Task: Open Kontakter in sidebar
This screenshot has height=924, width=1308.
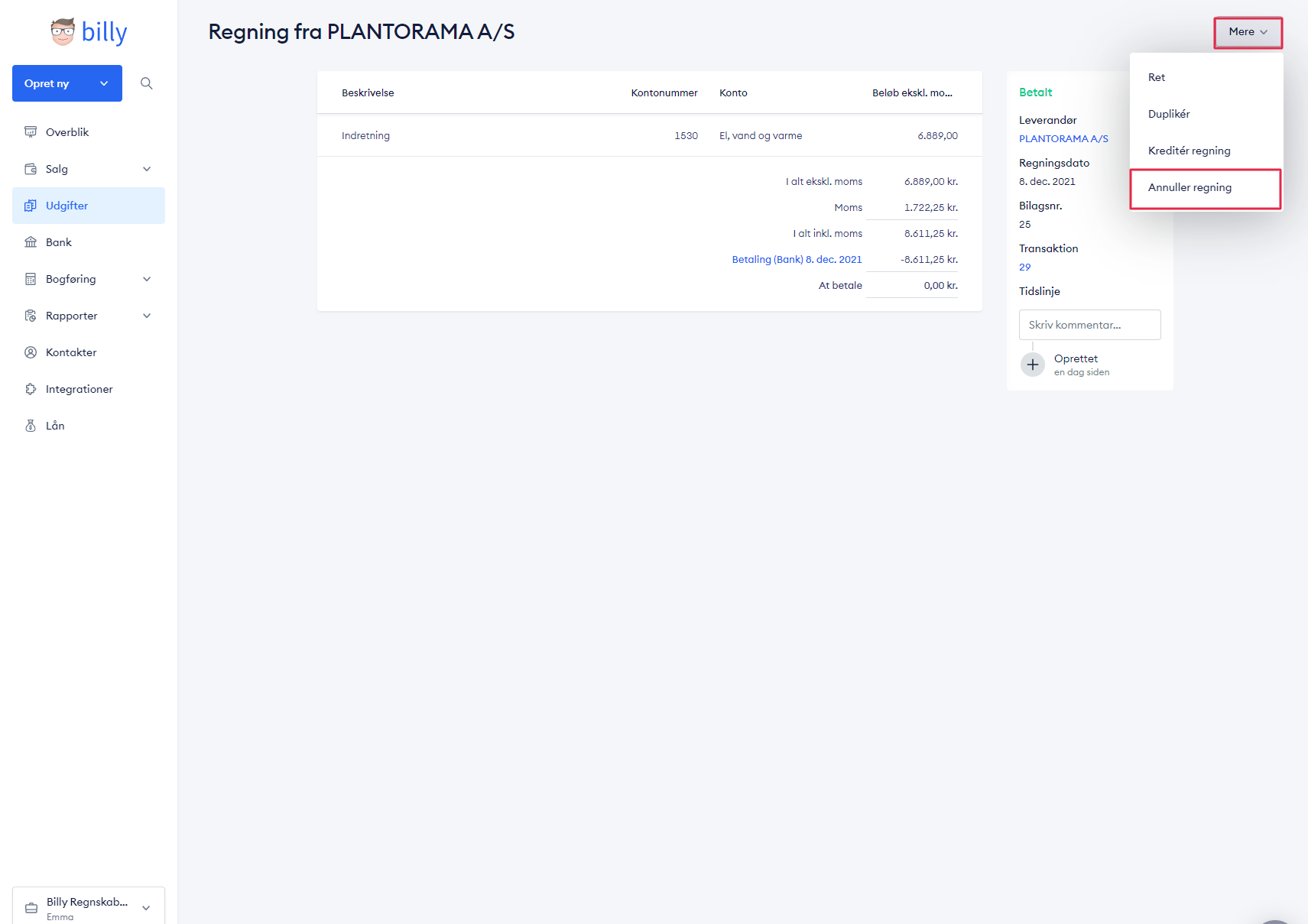Action: (x=89, y=352)
